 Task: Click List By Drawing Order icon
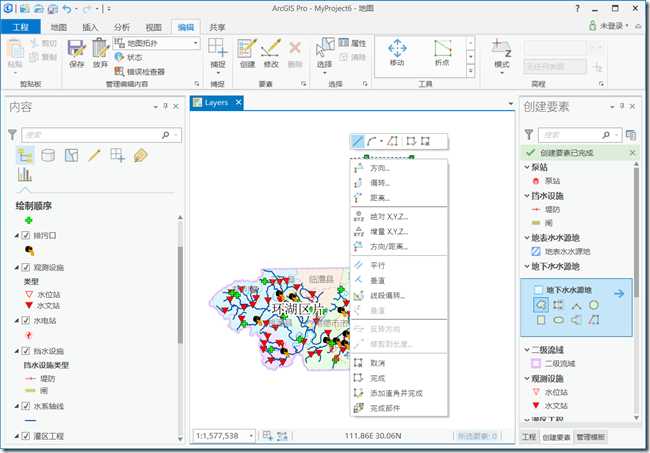pyautogui.click(x=25, y=155)
